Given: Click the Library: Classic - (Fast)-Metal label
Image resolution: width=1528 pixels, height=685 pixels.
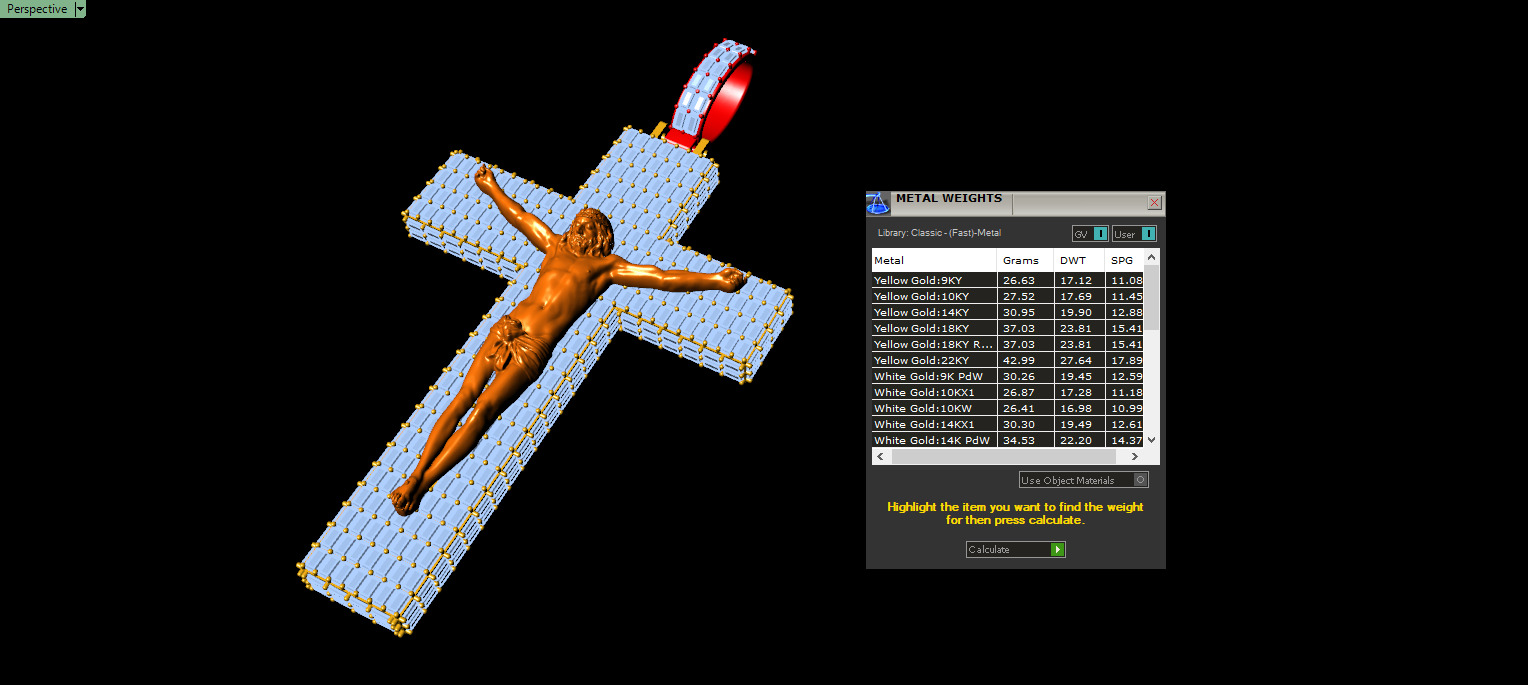Looking at the screenshot, I should click(x=939, y=233).
